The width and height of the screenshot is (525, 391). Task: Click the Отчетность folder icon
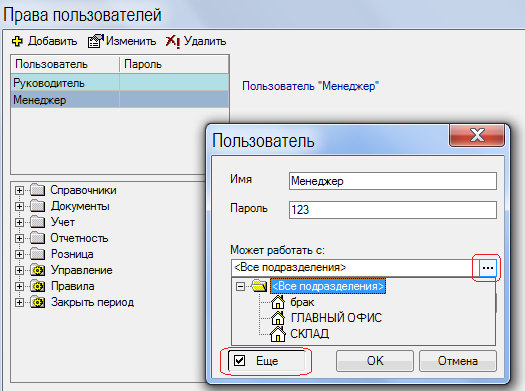[38, 238]
